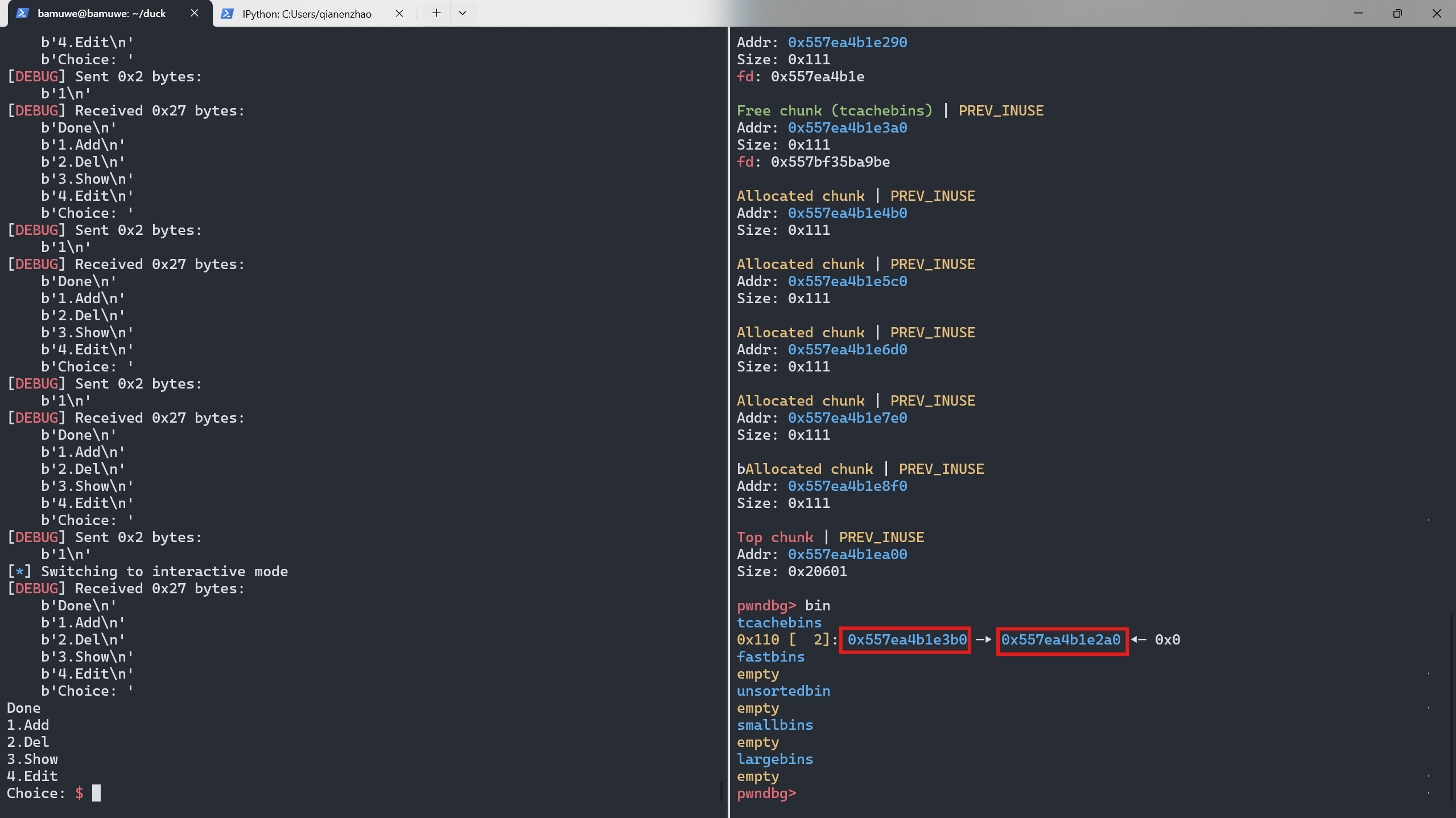Screen dimensions: 1456x818
Task: Click the 'Free chunk (tcachebins)' heading
Action: click(x=834, y=110)
